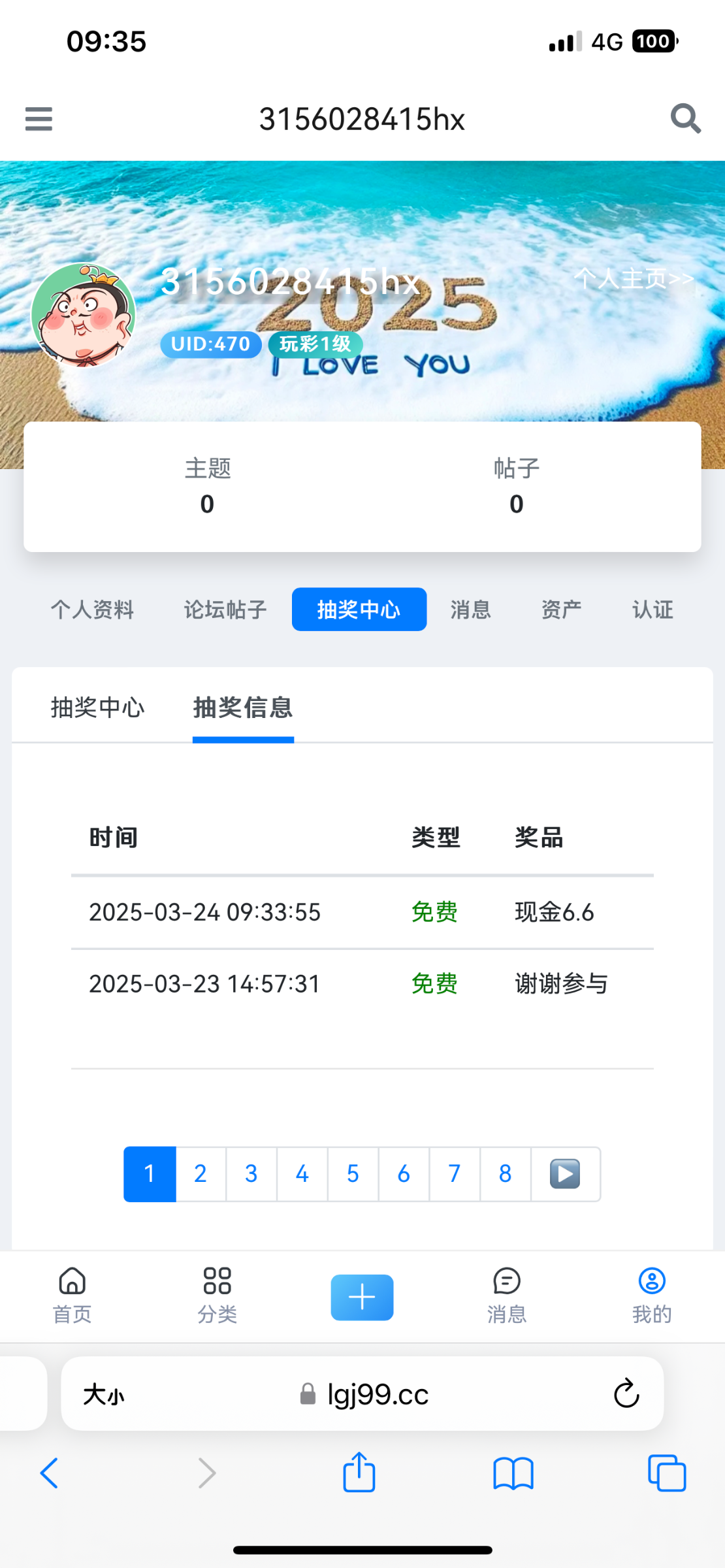The height and width of the screenshot is (1568, 725).
Task: Open the Safari bookmarks icon
Action: [x=513, y=1474]
